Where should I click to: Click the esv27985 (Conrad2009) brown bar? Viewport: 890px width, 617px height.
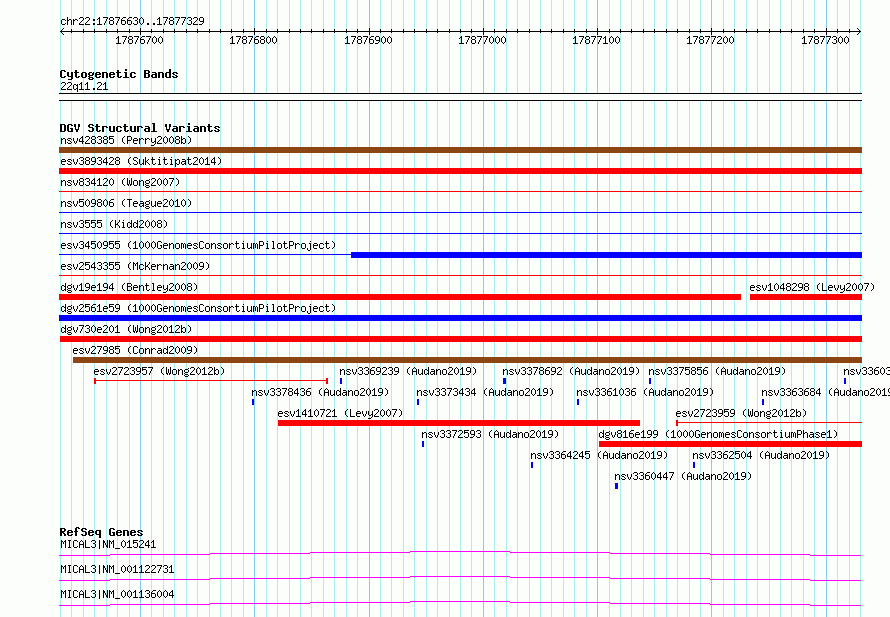(467, 360)
